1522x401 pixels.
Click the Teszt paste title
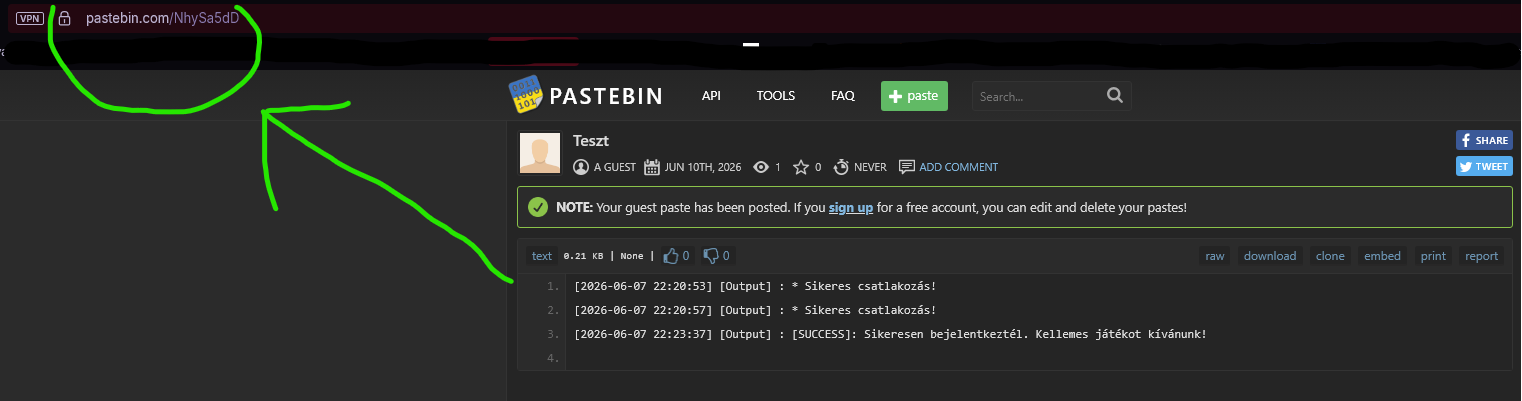(x=591, y=141)
